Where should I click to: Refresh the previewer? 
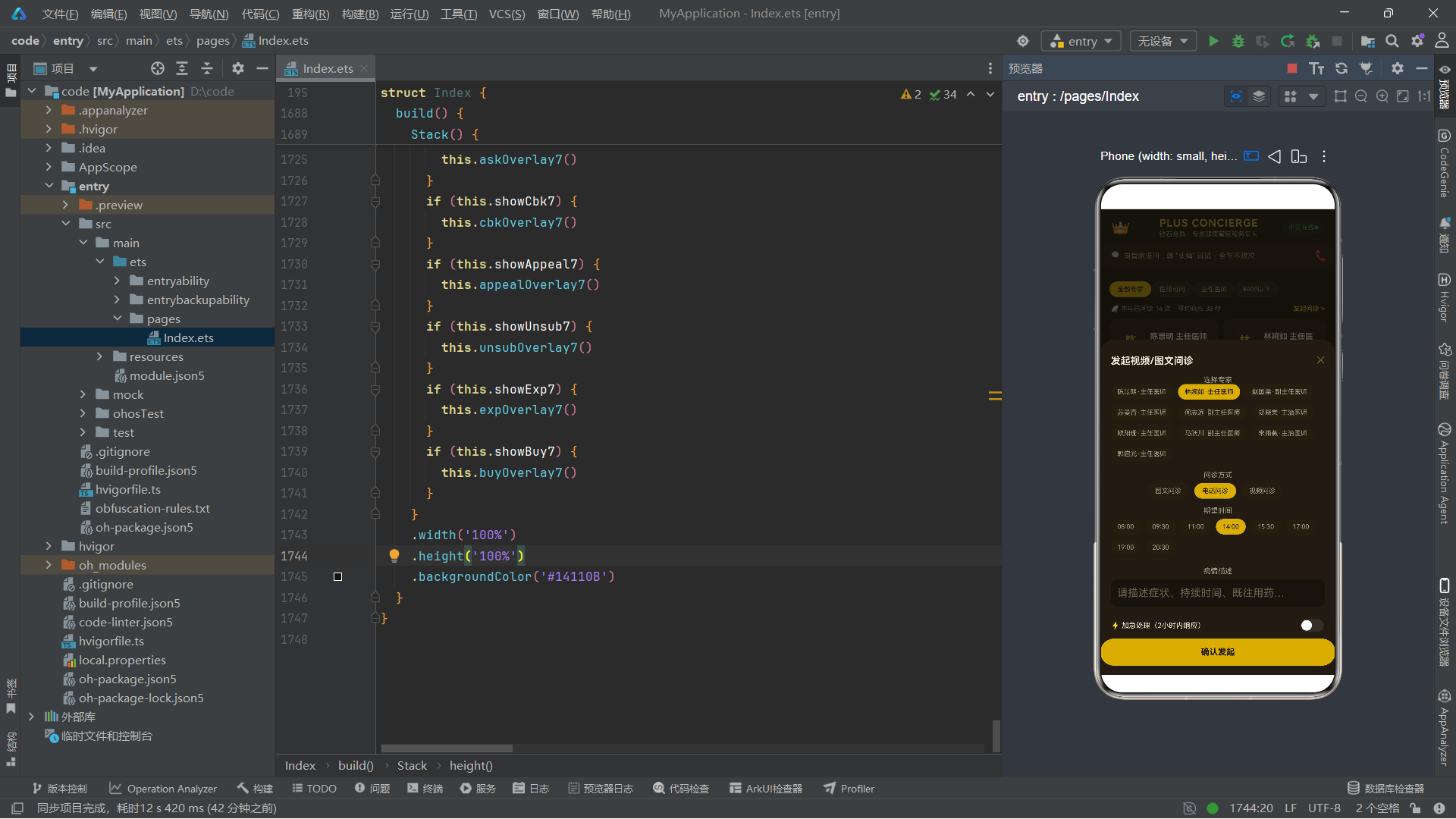pos(1341,68)
